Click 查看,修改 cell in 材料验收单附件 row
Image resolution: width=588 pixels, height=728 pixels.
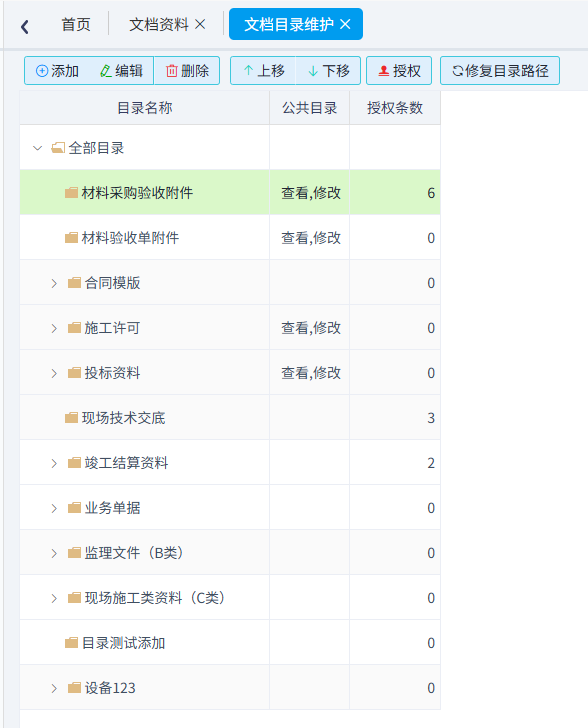[311, 238]
